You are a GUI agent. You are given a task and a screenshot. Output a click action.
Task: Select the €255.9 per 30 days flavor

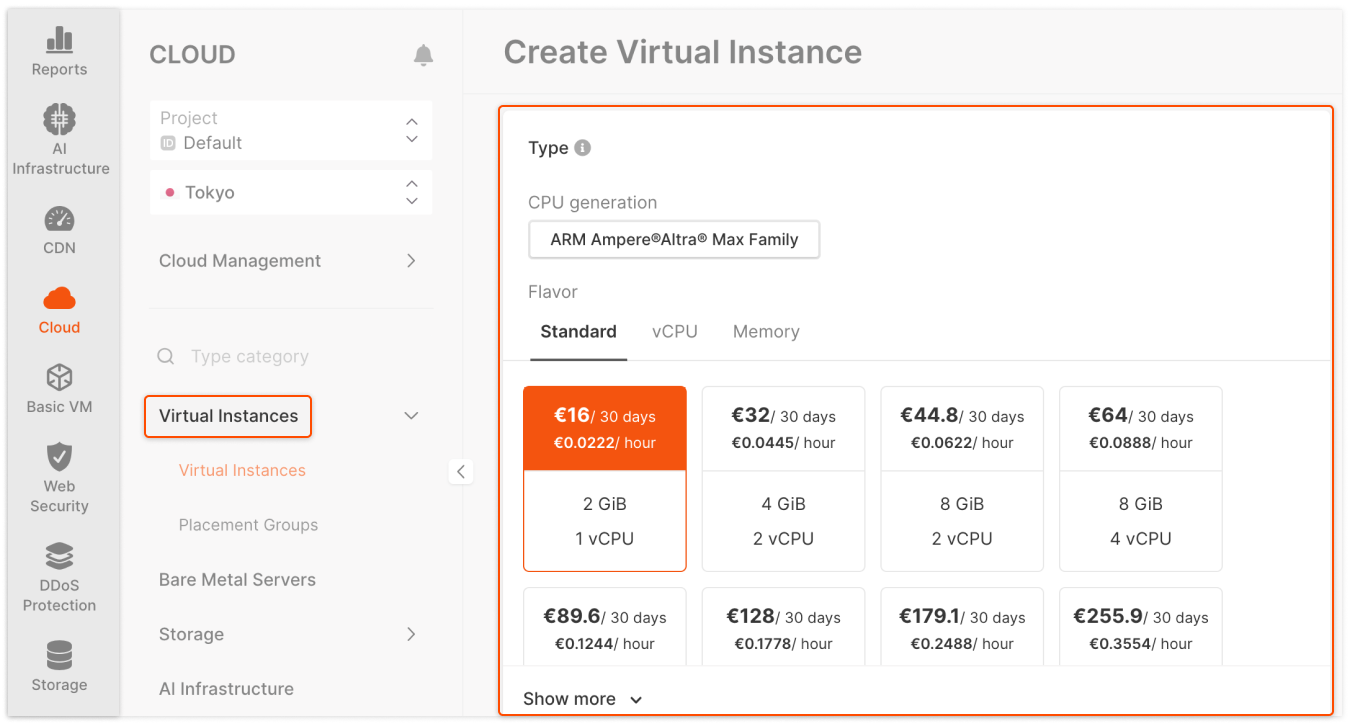point(1141,627)
